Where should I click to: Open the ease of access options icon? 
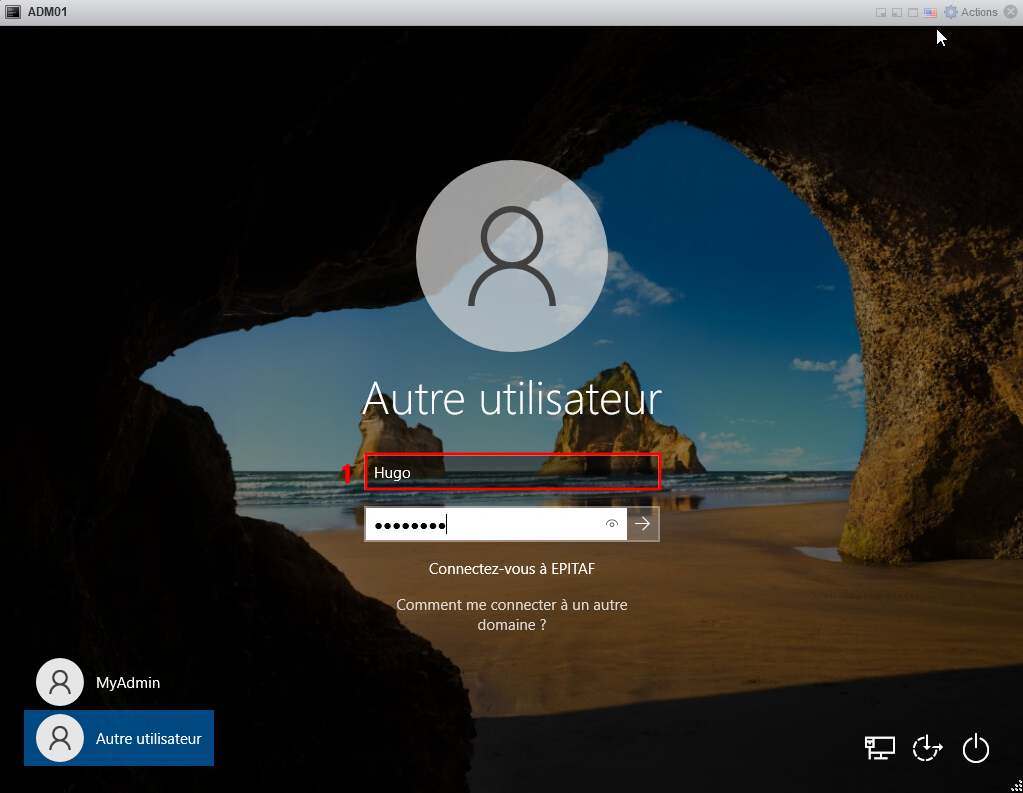tap(928, 748)
